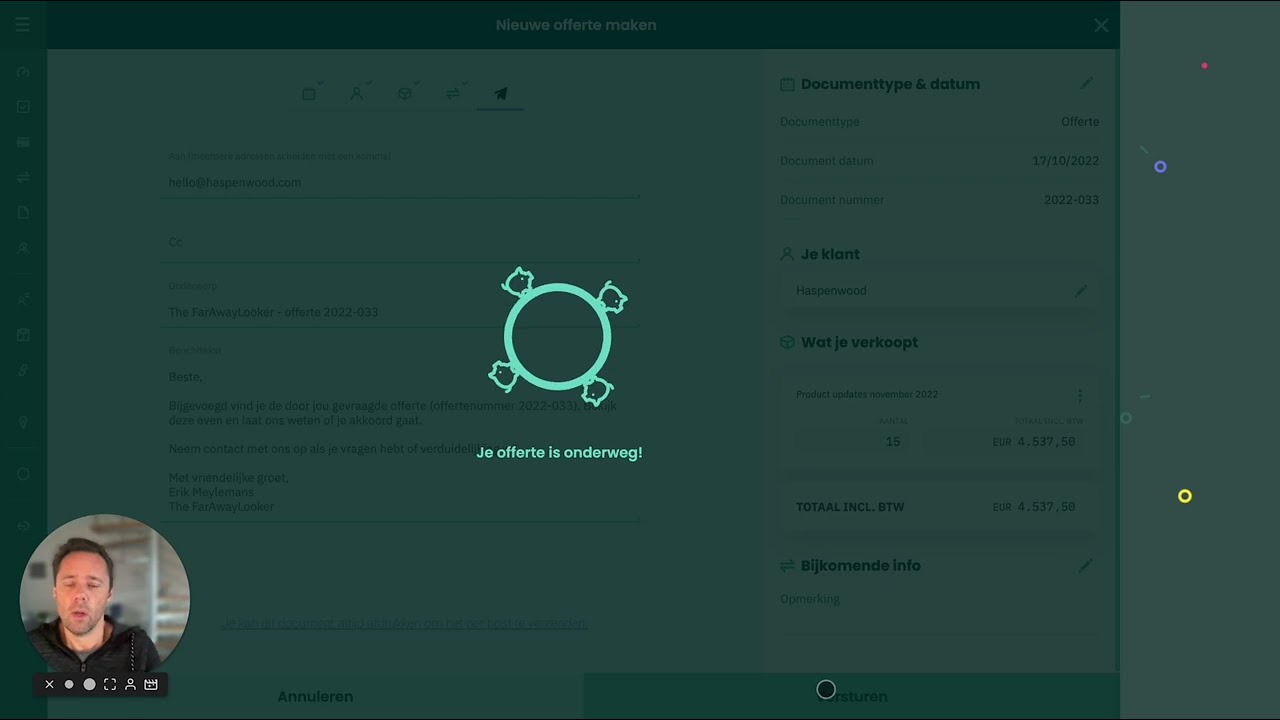
Task: Select the small camera bubble size
Action: point(69,685)
